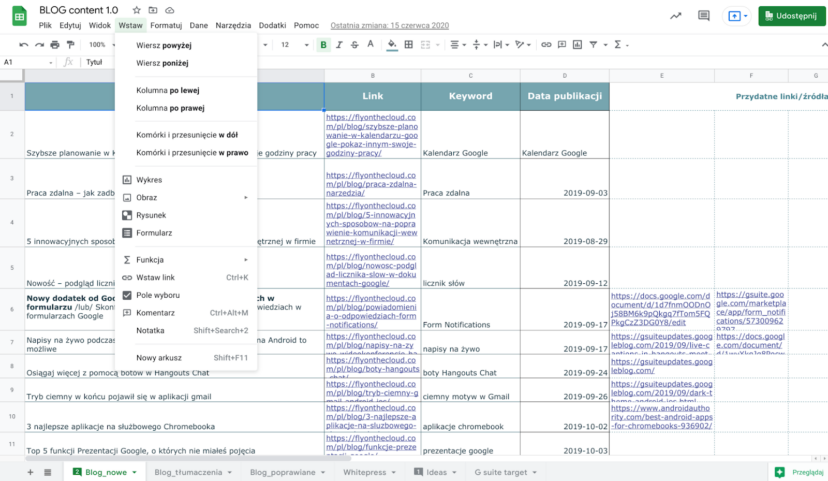This screenshot has height=481, width=828.
Task: Open the Dodatki menu
Action: click(x=272, y=25)
